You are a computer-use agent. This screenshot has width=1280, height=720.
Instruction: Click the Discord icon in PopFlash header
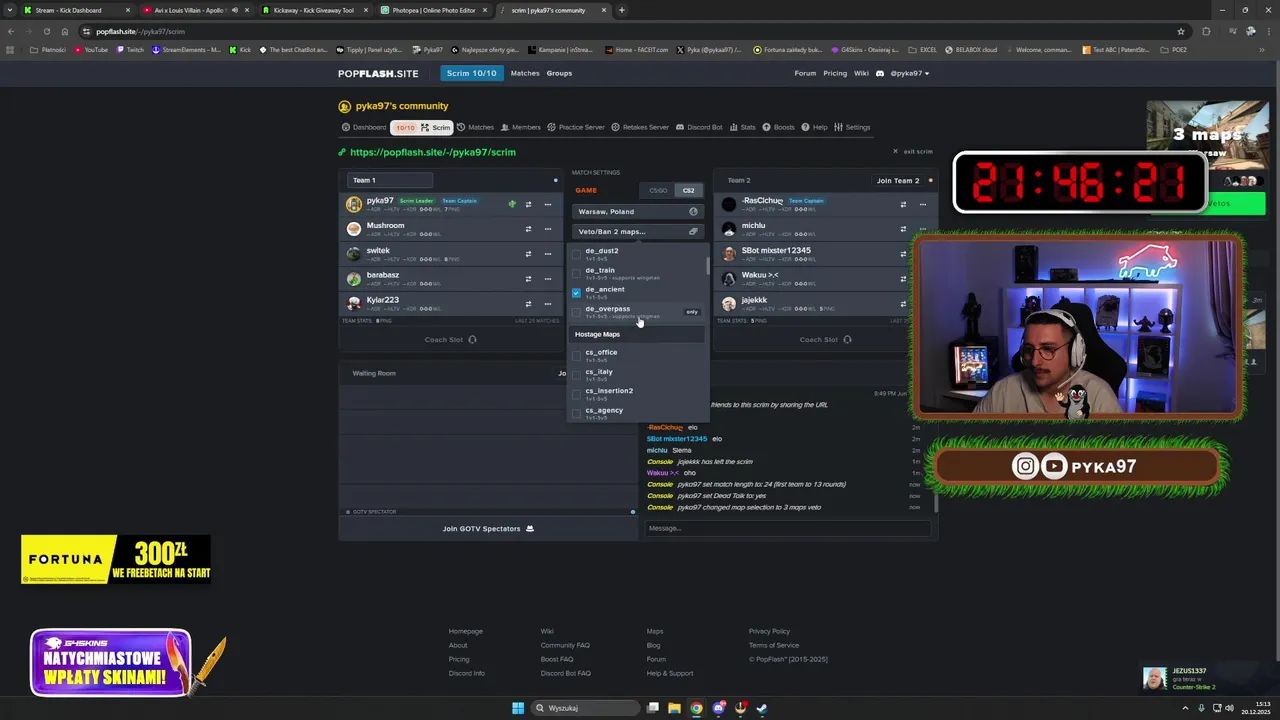pyautogui.click(x=880, y=73)
